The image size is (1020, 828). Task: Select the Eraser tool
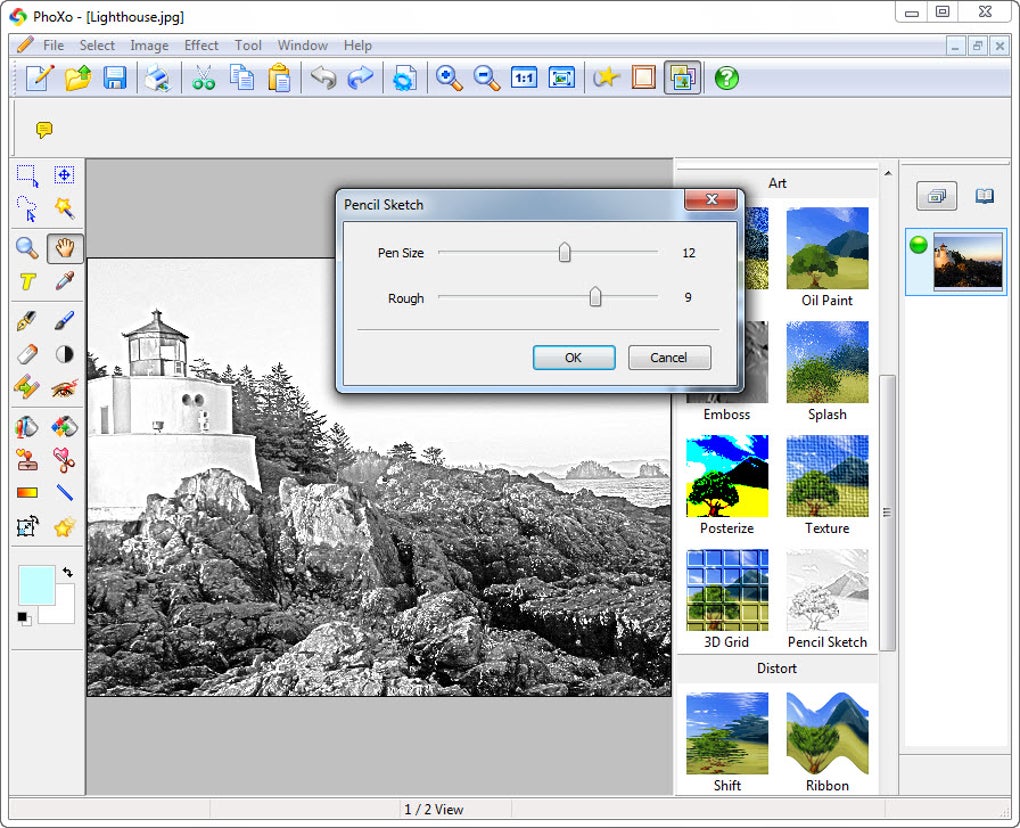point(27,354)
